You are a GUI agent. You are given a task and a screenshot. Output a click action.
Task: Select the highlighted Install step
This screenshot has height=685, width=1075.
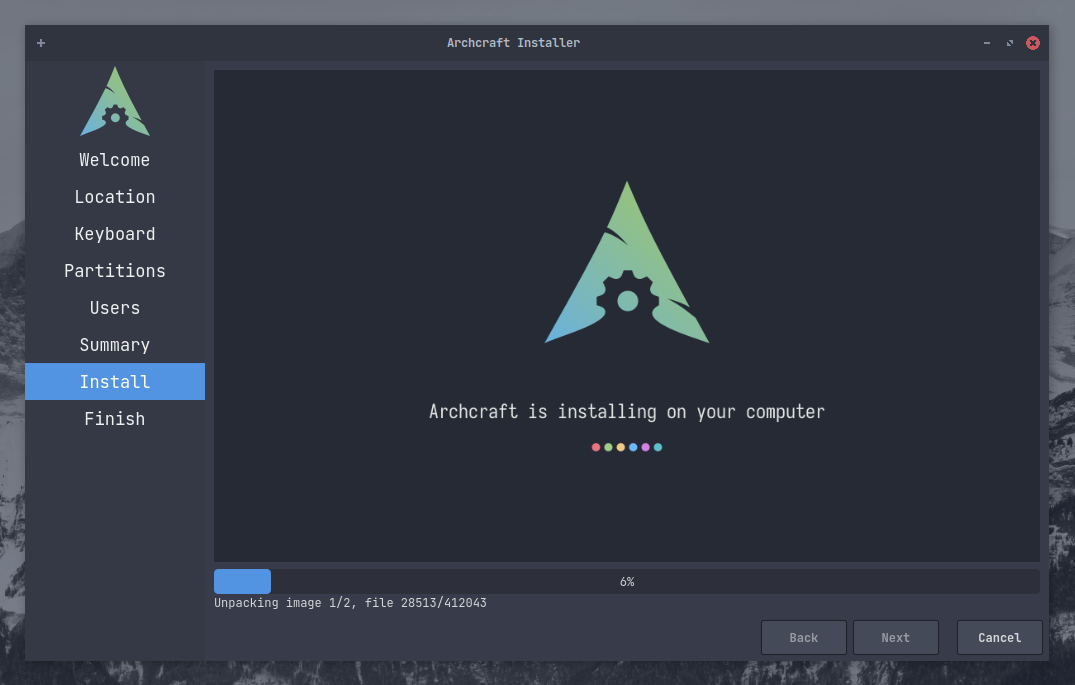pos(114,381)
